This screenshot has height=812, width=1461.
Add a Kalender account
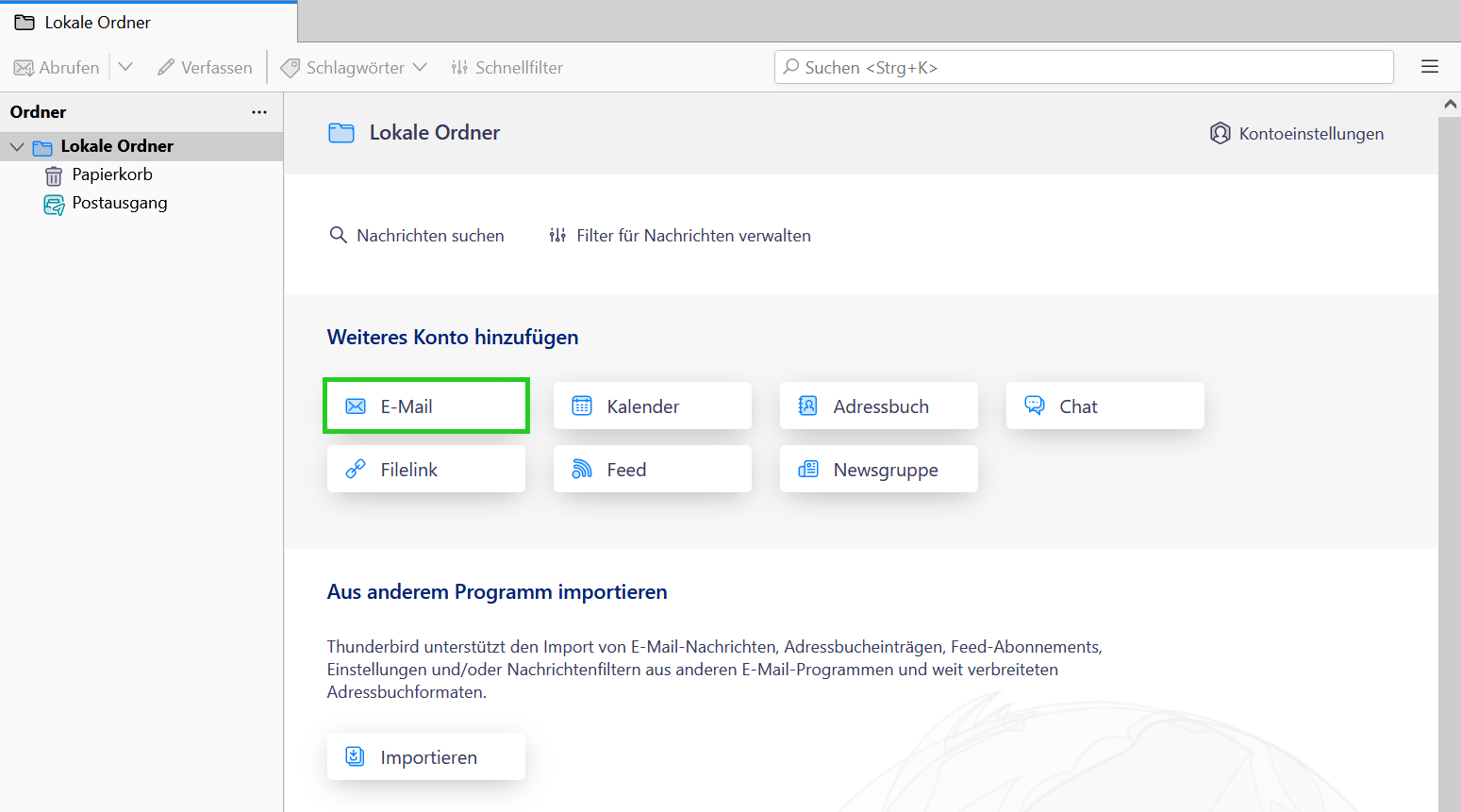coord(652,406)
